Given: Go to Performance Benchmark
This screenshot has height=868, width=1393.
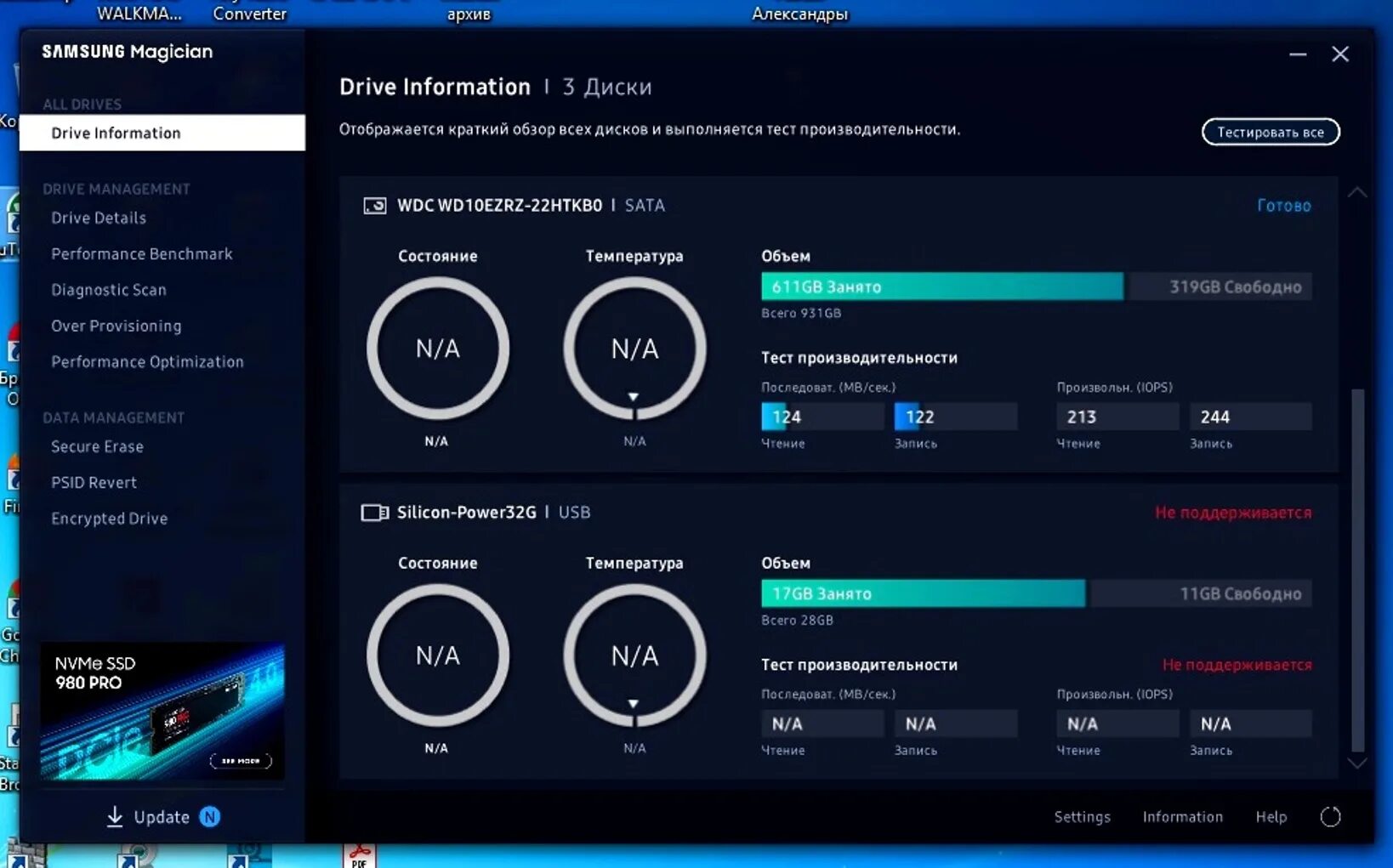Looking at the screenshot, I should click(x=142, y=254).
